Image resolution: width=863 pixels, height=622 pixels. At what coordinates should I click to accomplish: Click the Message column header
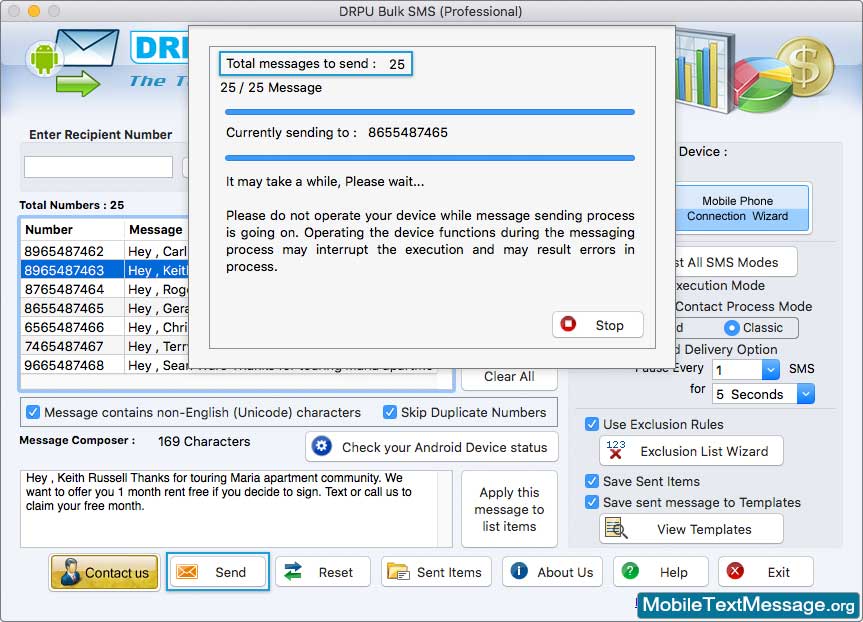coord(156,230)
